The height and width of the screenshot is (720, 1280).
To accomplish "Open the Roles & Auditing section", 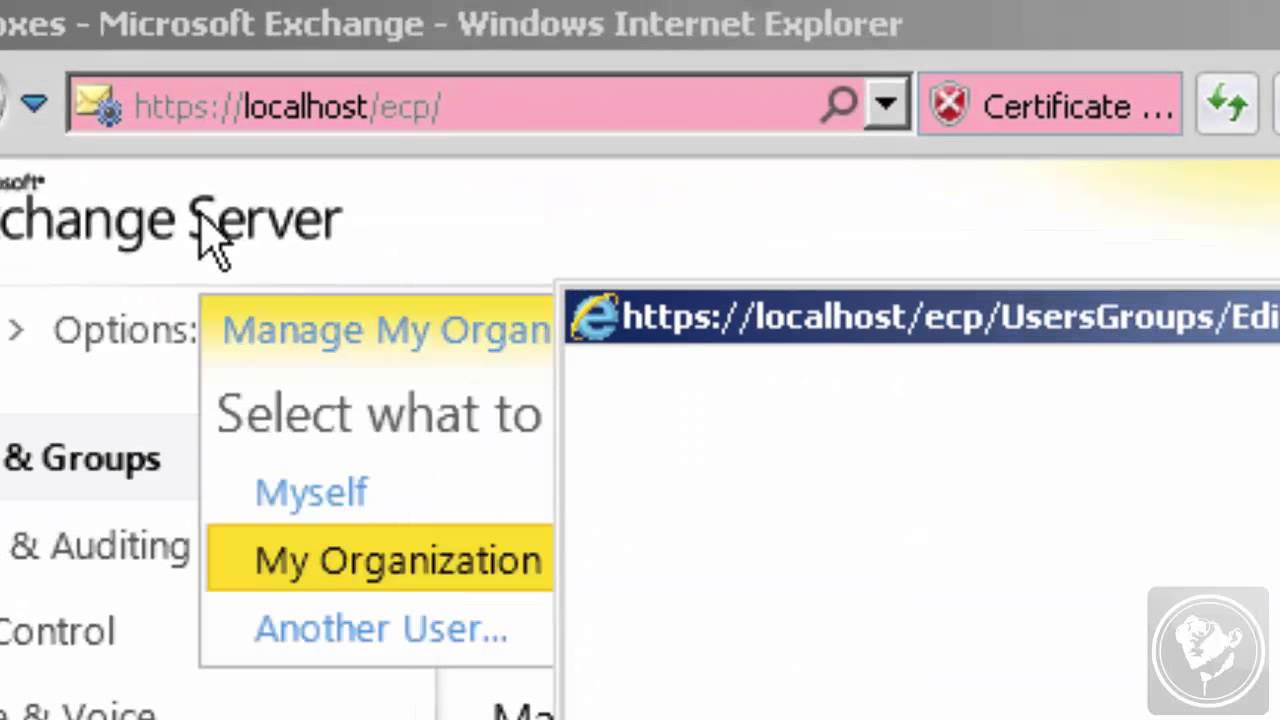I will click(x=98, y=545).
